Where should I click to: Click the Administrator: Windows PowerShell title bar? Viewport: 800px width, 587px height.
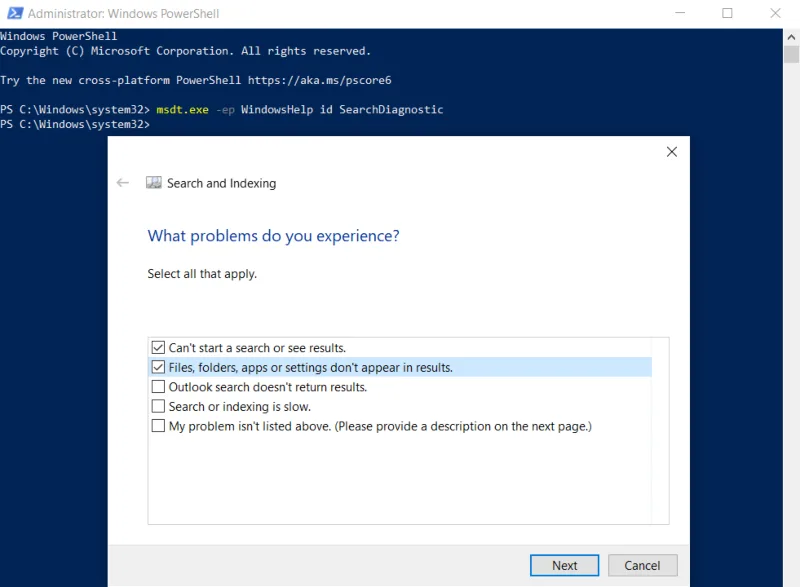pyautogui.click(x=120, y=13)
